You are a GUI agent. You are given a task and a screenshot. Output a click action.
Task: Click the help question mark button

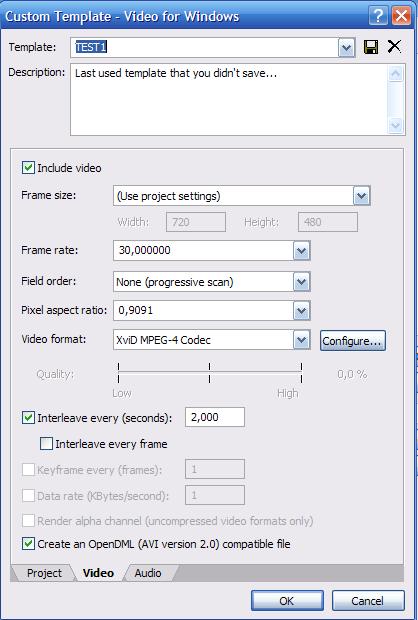[378, 16]
